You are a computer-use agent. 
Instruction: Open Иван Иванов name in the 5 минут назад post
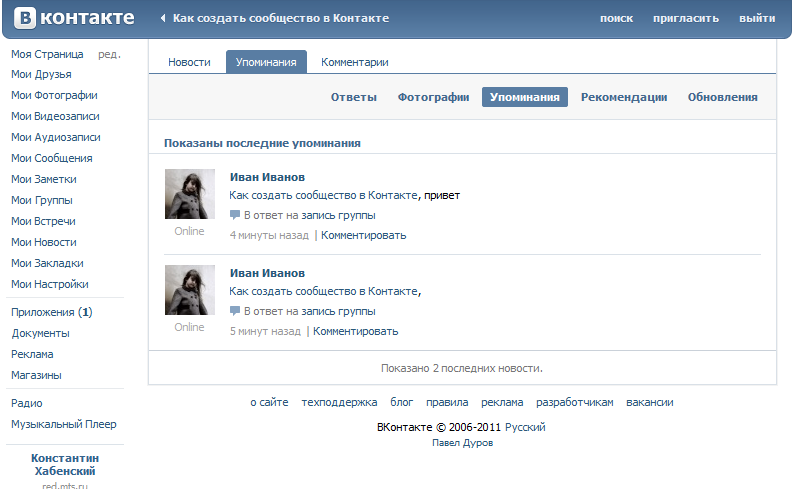(267, 273)
